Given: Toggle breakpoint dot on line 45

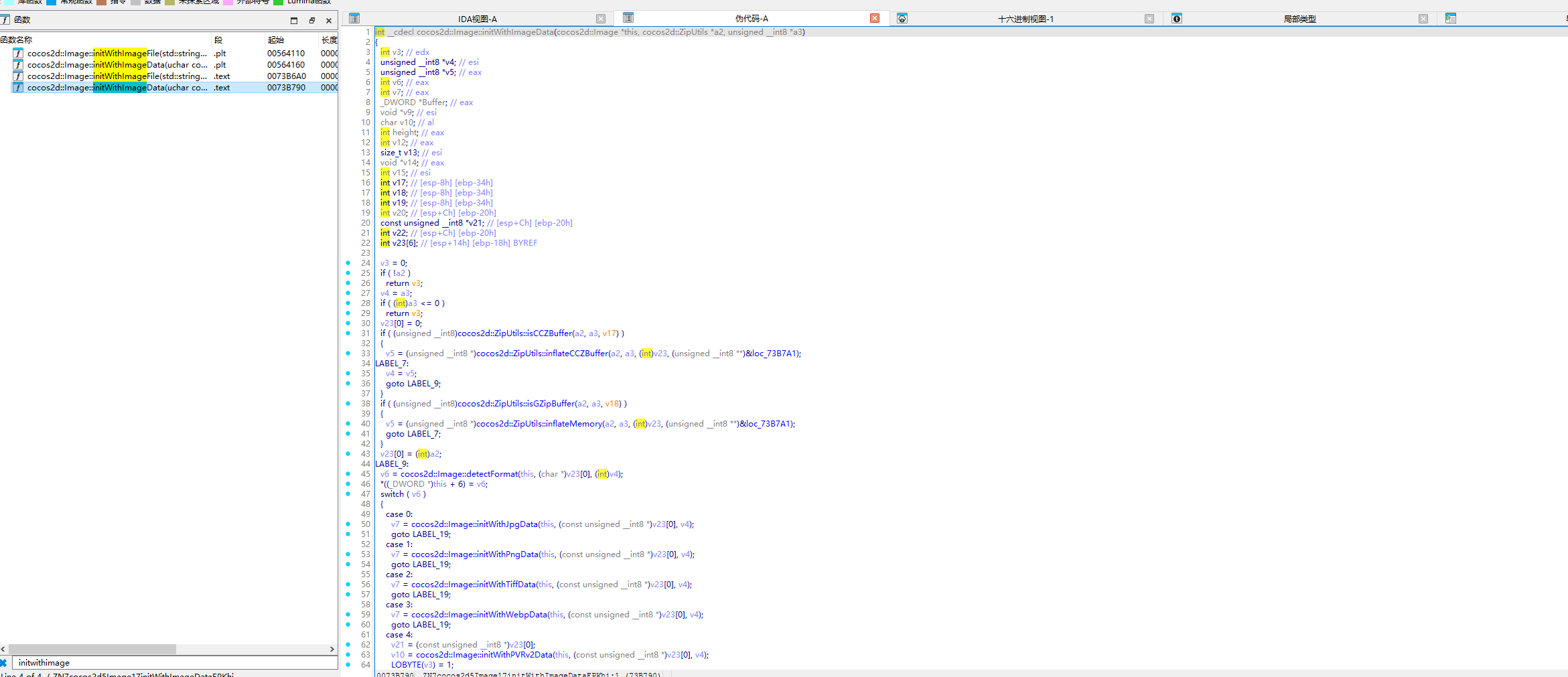Looking at the screenshot, I should [348, 474].
